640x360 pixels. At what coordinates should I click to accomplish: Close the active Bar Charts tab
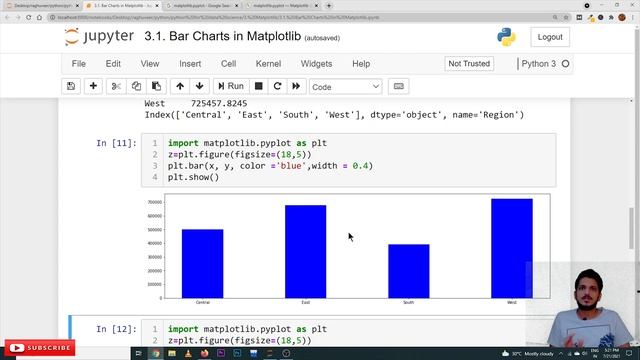[x=157, y=6]
